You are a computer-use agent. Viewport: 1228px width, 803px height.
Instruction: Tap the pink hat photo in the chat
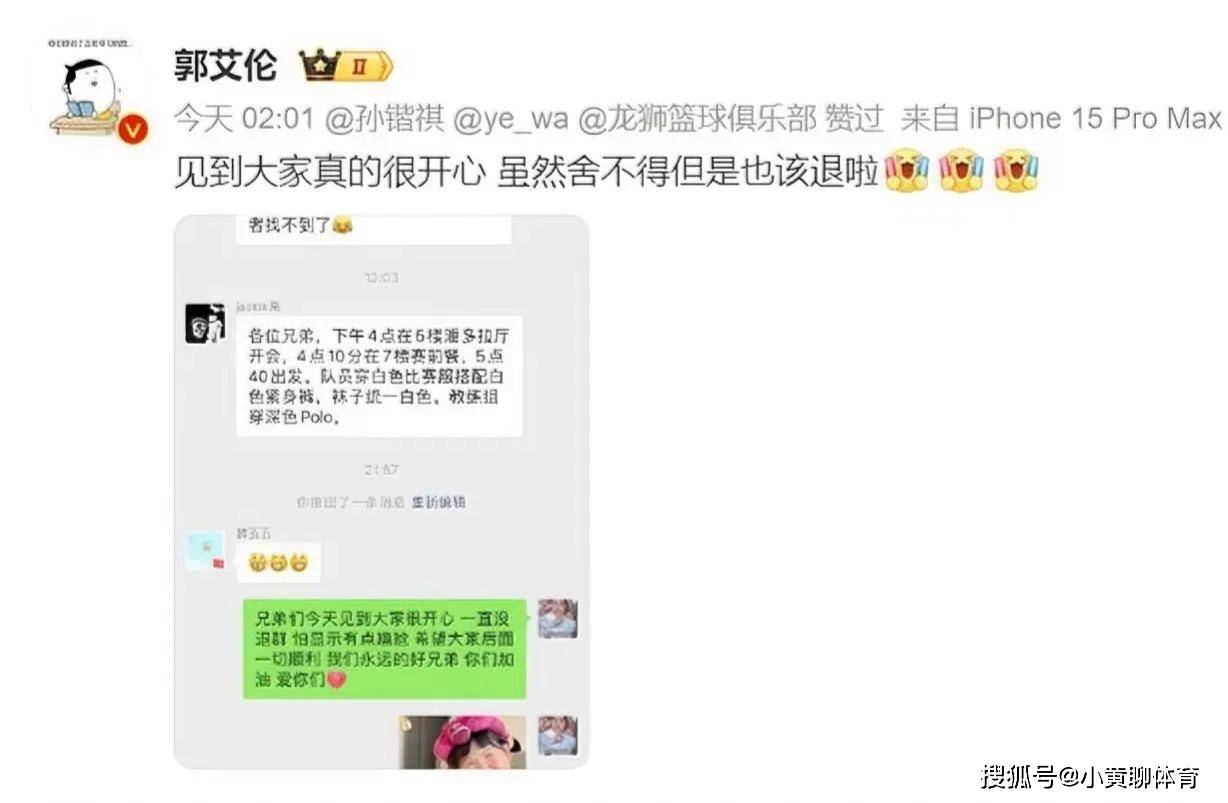pyautogui.click(x=463, y=742)
